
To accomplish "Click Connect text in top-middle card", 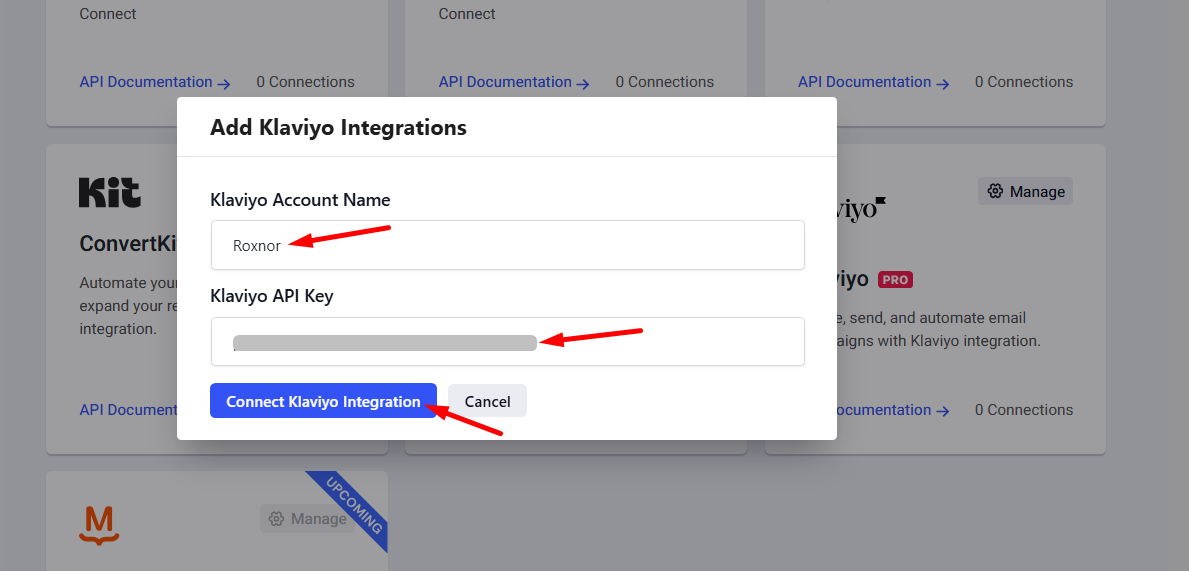I will tap(467, 14).
